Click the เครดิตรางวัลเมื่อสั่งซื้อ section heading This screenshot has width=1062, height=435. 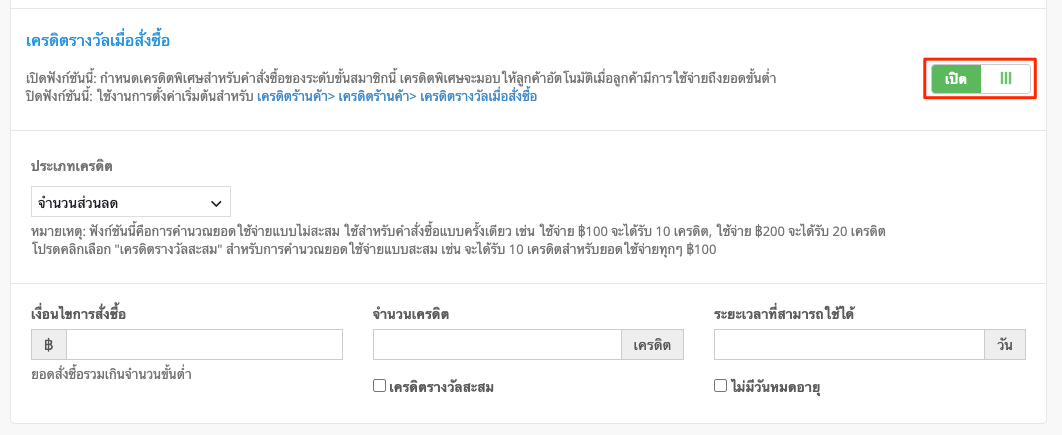[98, 41]
